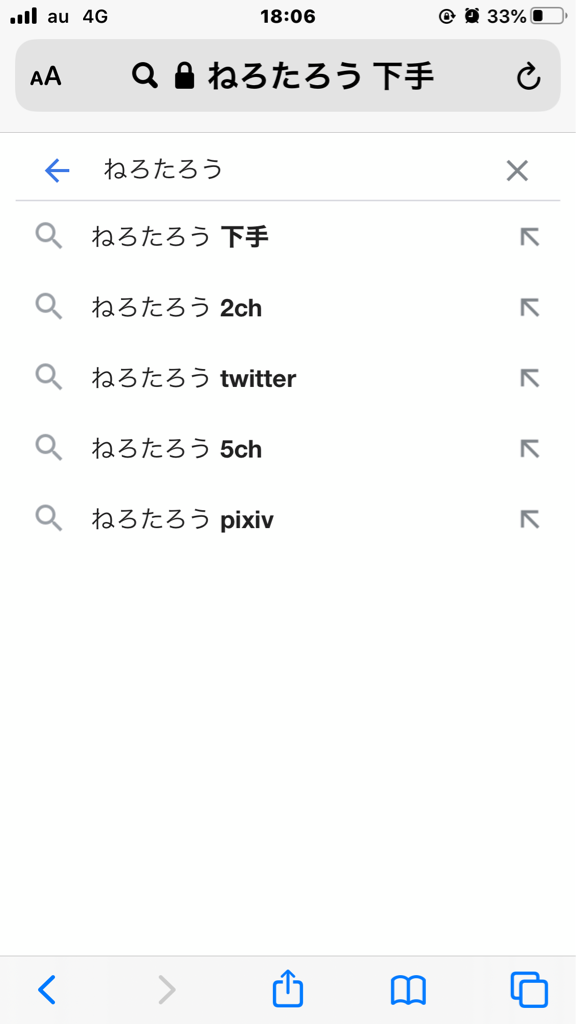Clear the search field with the X
Viewport: 576px width, 1024px height.
pos(517,170)
